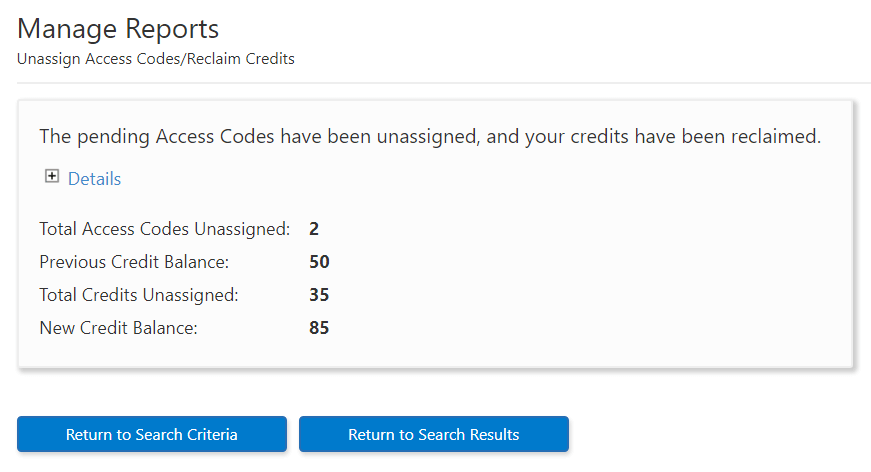Select the credits unassigned value 35
Image resolution: width=871 pixels, height=472 pixels.
319,295
